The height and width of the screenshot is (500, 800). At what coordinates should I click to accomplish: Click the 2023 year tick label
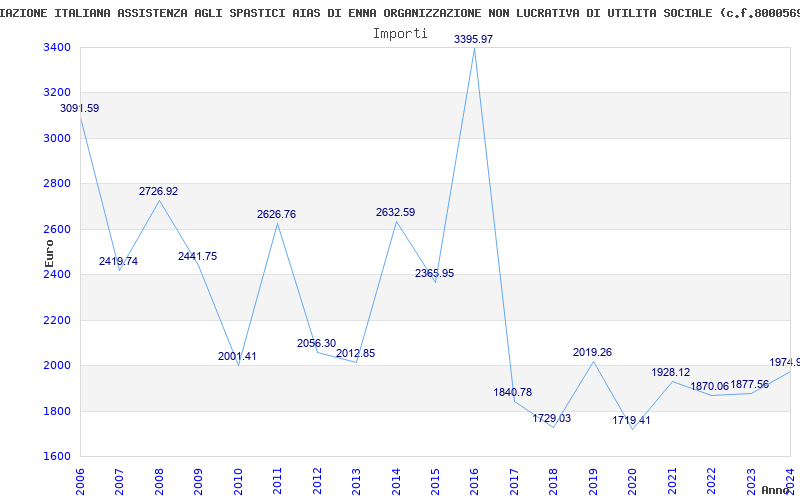751,482
